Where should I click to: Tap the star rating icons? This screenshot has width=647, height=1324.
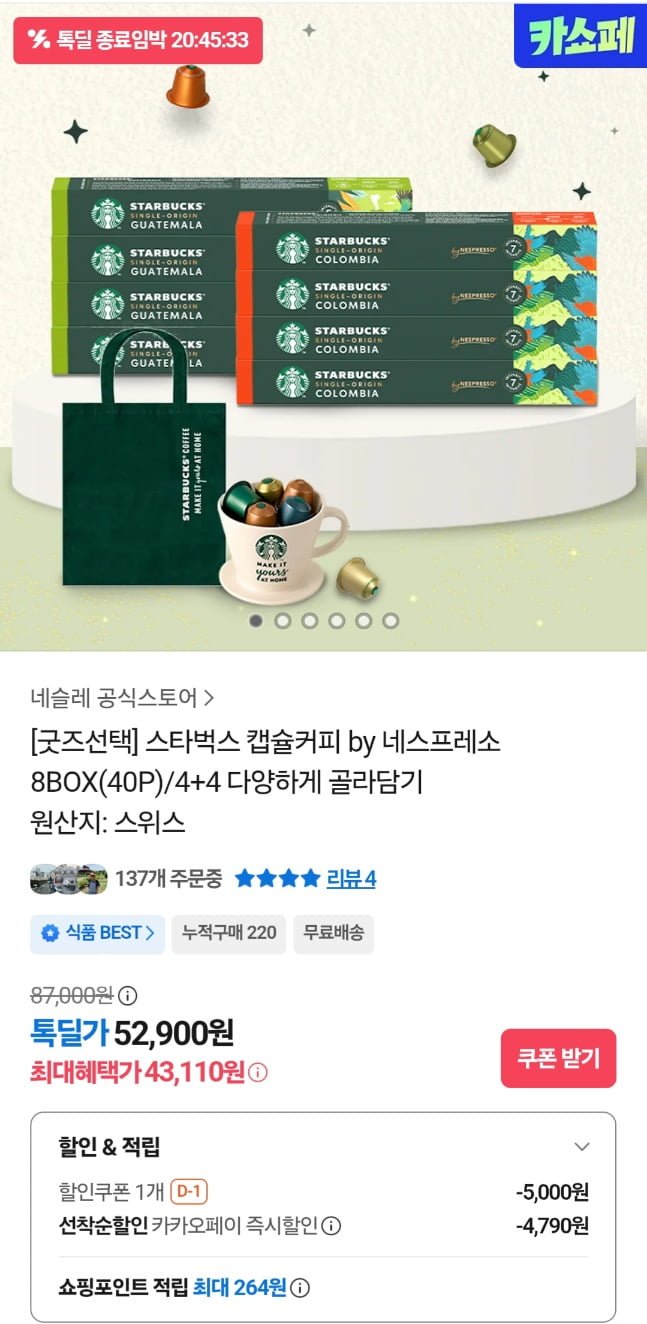coord(278,879)
